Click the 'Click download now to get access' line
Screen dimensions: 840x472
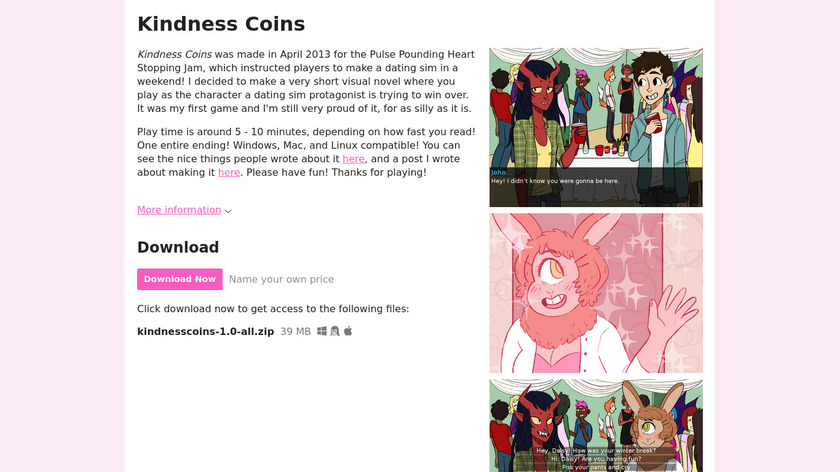pos(273,309)
